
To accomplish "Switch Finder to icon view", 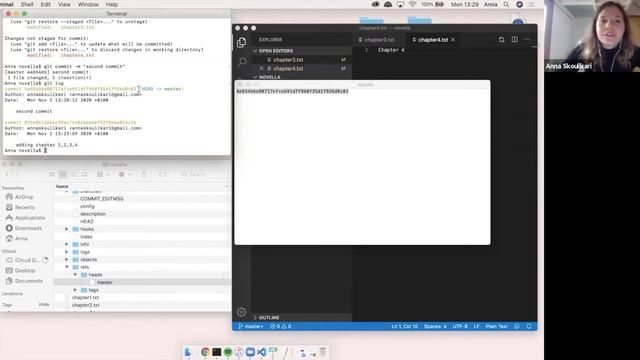I will point(52,174).
